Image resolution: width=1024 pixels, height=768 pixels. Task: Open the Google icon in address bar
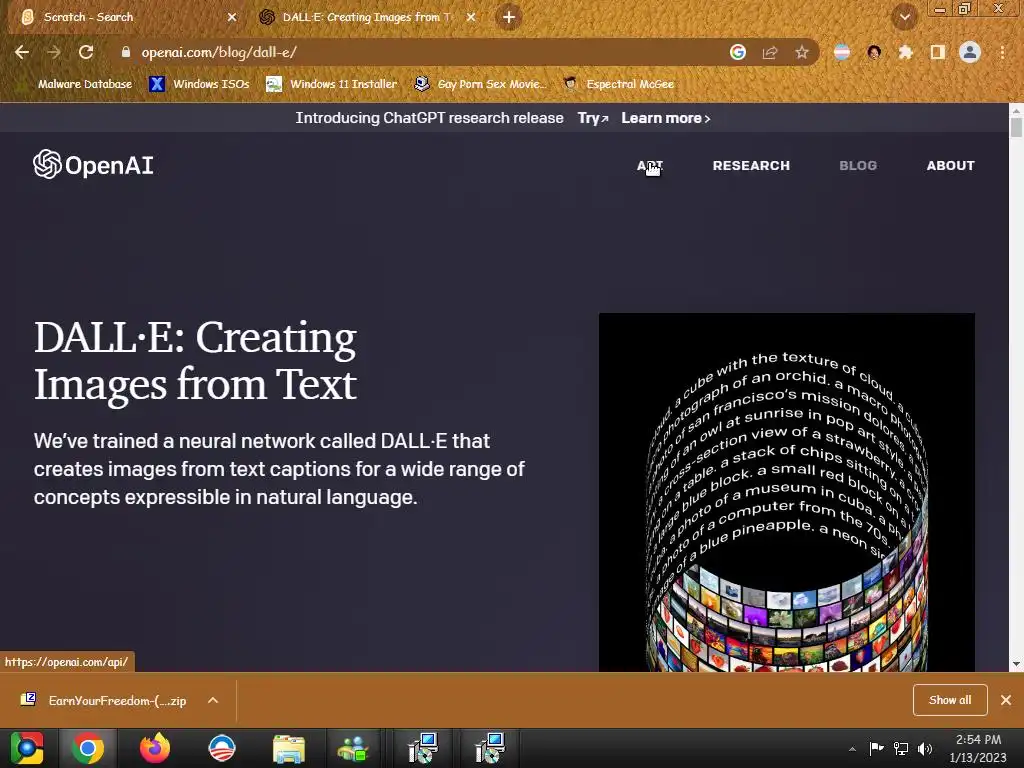(x=738, y=52)
